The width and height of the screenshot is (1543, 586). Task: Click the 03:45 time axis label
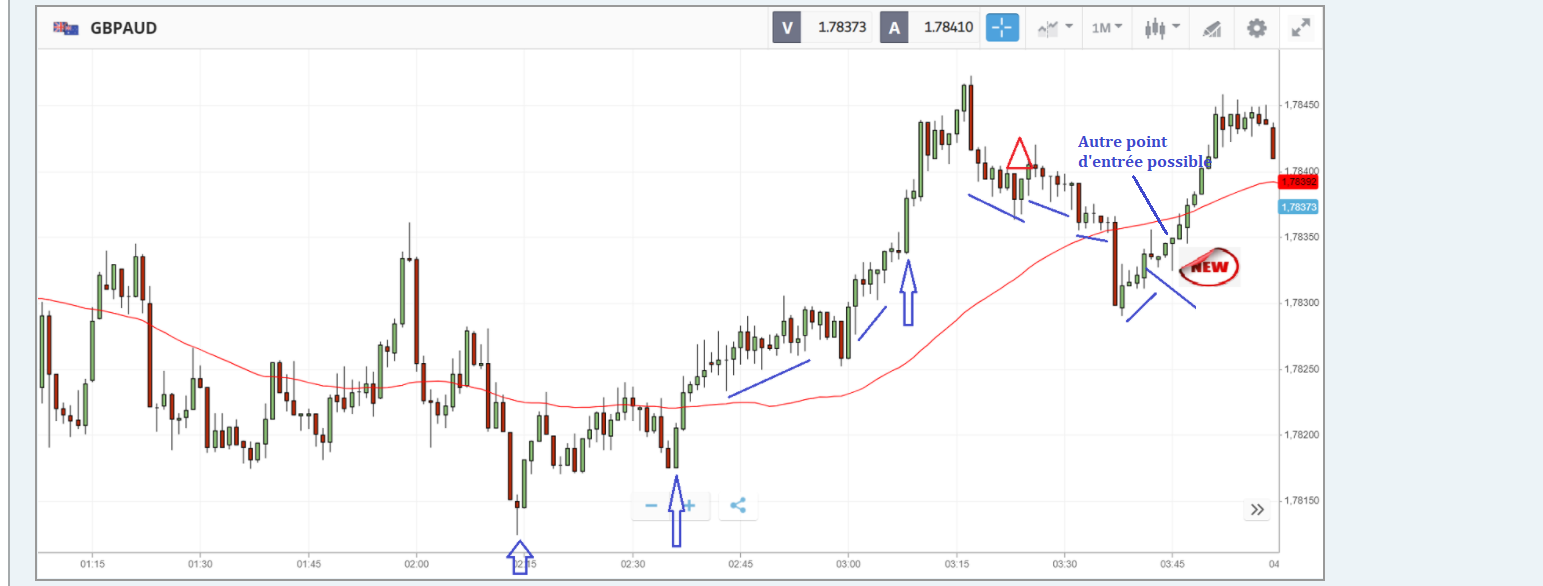pos(1172,564)
